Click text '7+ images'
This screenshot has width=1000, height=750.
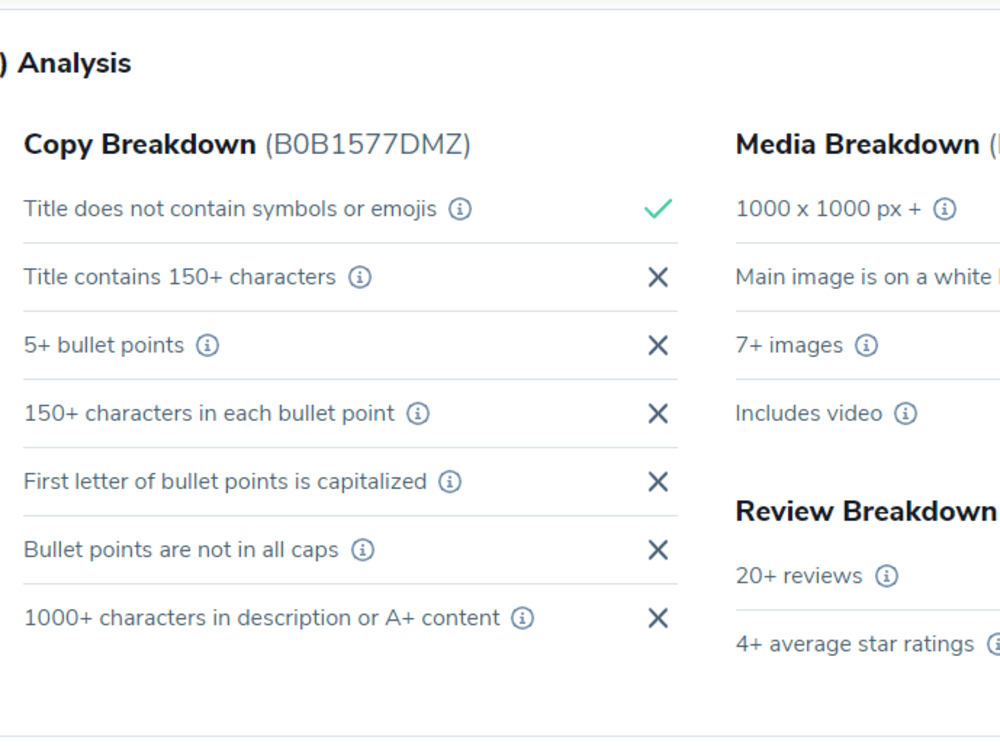(790, 346)
